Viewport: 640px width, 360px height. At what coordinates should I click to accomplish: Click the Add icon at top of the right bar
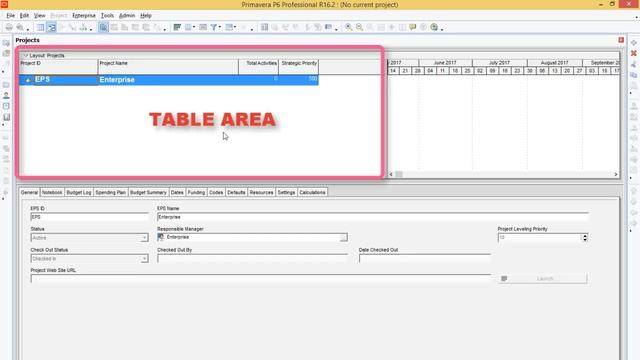(633, 43)
